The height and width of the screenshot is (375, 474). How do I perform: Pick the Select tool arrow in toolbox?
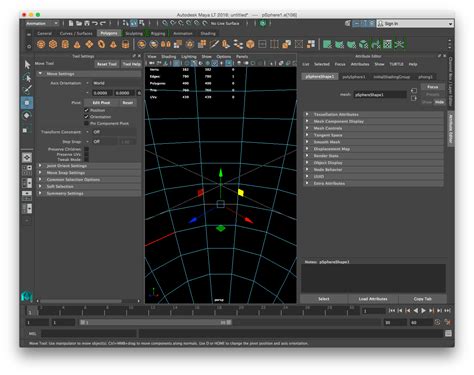click(x=27, y=64)
